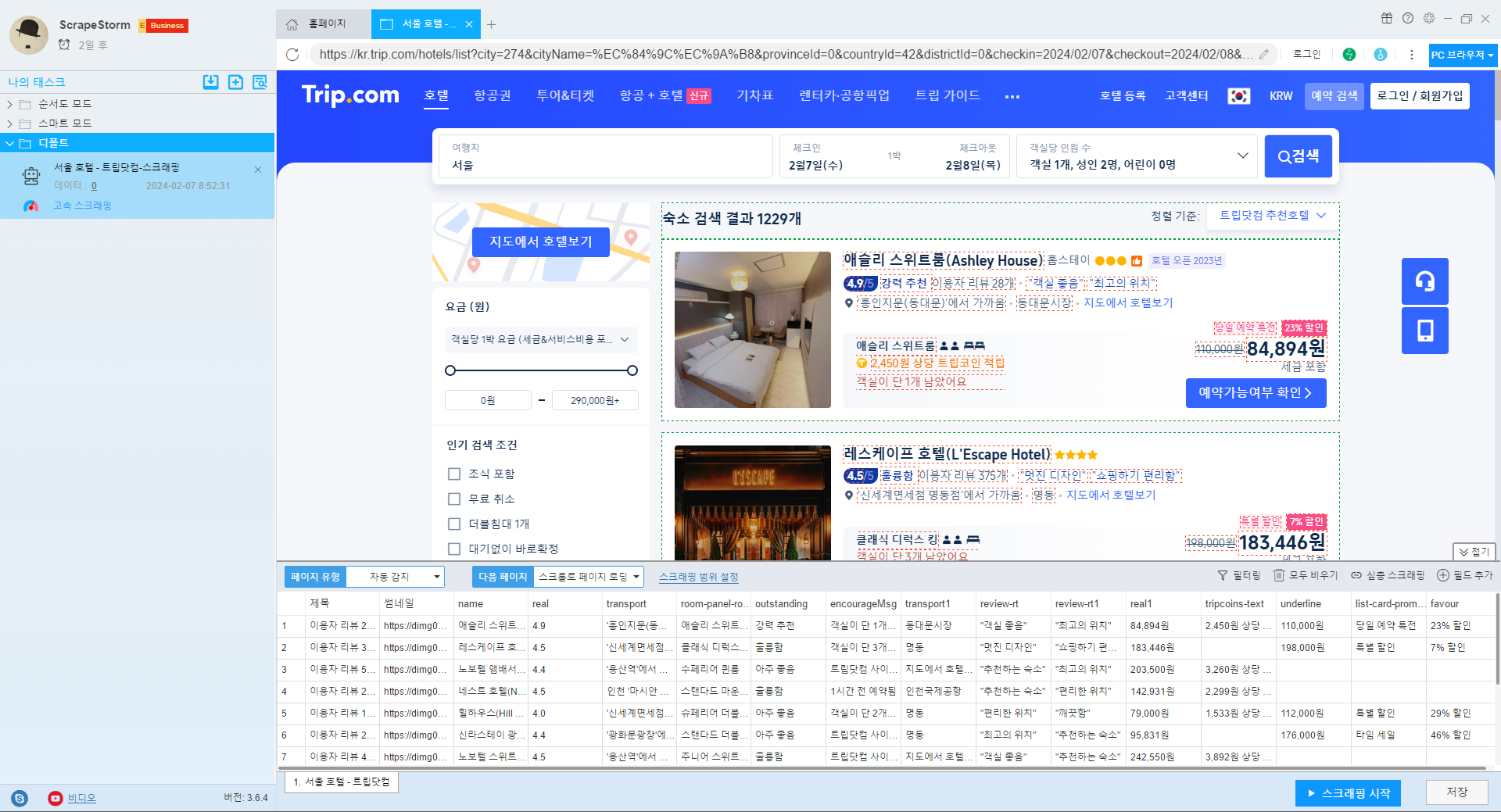Check the 무료 취소 checkbox
This screenshot has height=812, width=1501.
pos(454,499)
